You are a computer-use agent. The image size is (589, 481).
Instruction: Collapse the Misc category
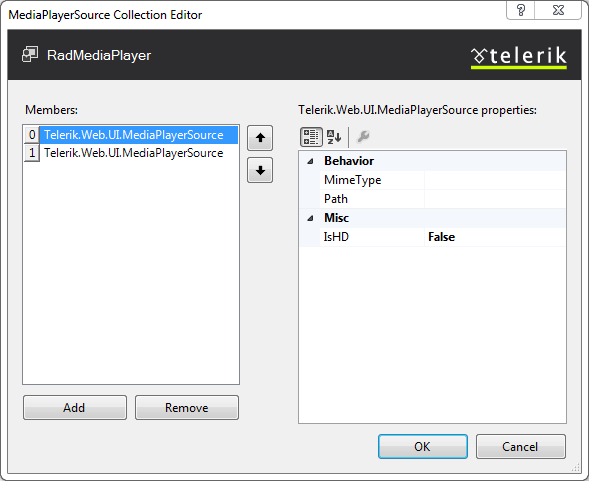(x=310, y=218)
